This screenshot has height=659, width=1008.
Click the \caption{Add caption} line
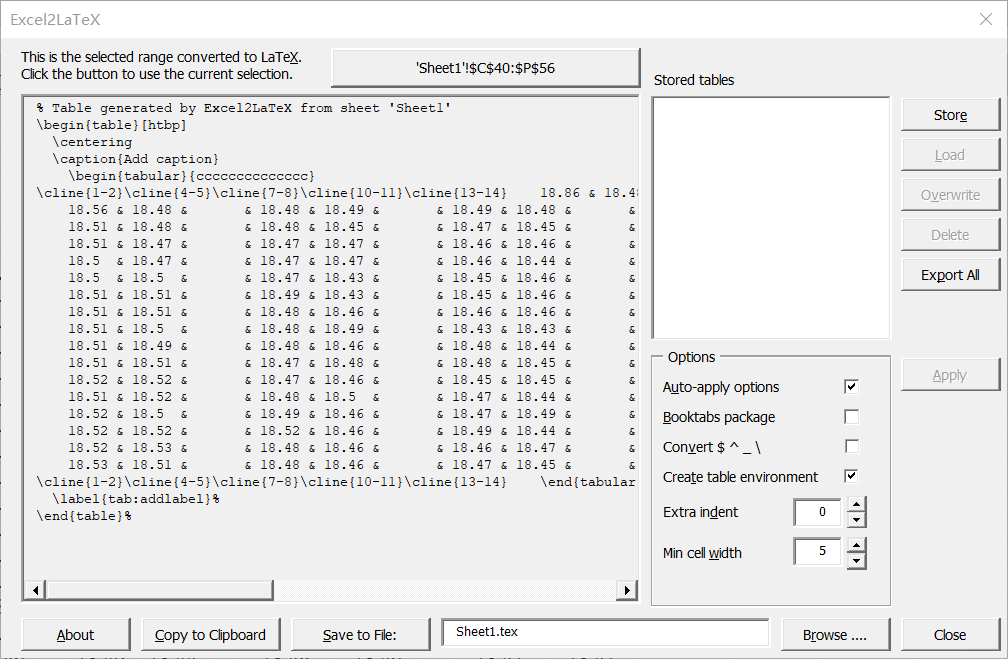click(136, 159)
